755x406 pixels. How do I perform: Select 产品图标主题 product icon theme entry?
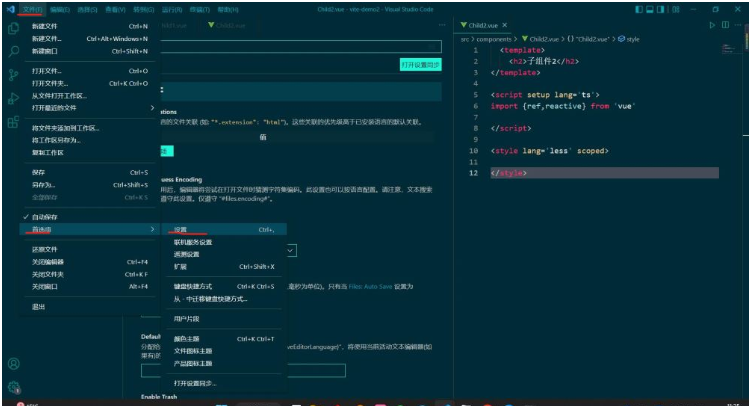click(x=224, y=363)
